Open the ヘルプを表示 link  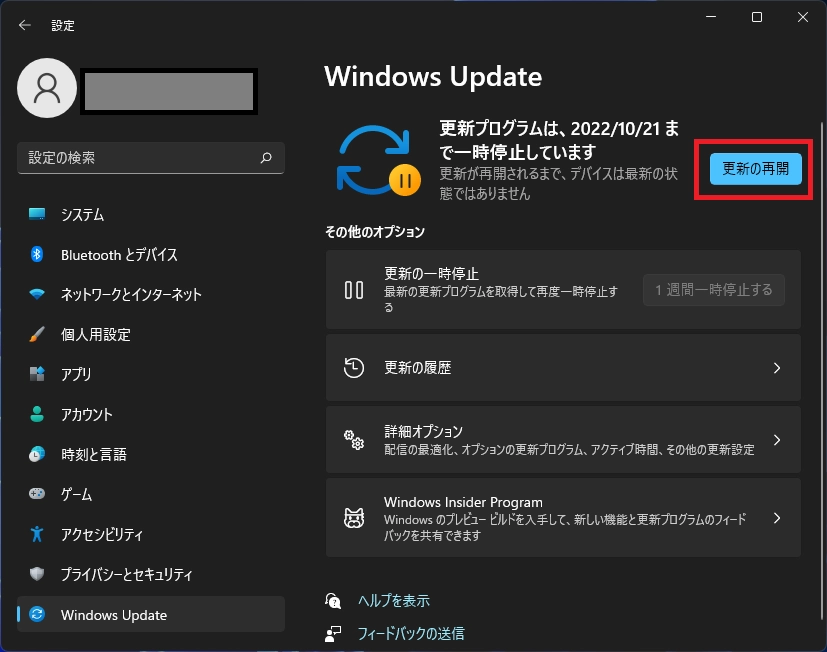tap(393, 601)
